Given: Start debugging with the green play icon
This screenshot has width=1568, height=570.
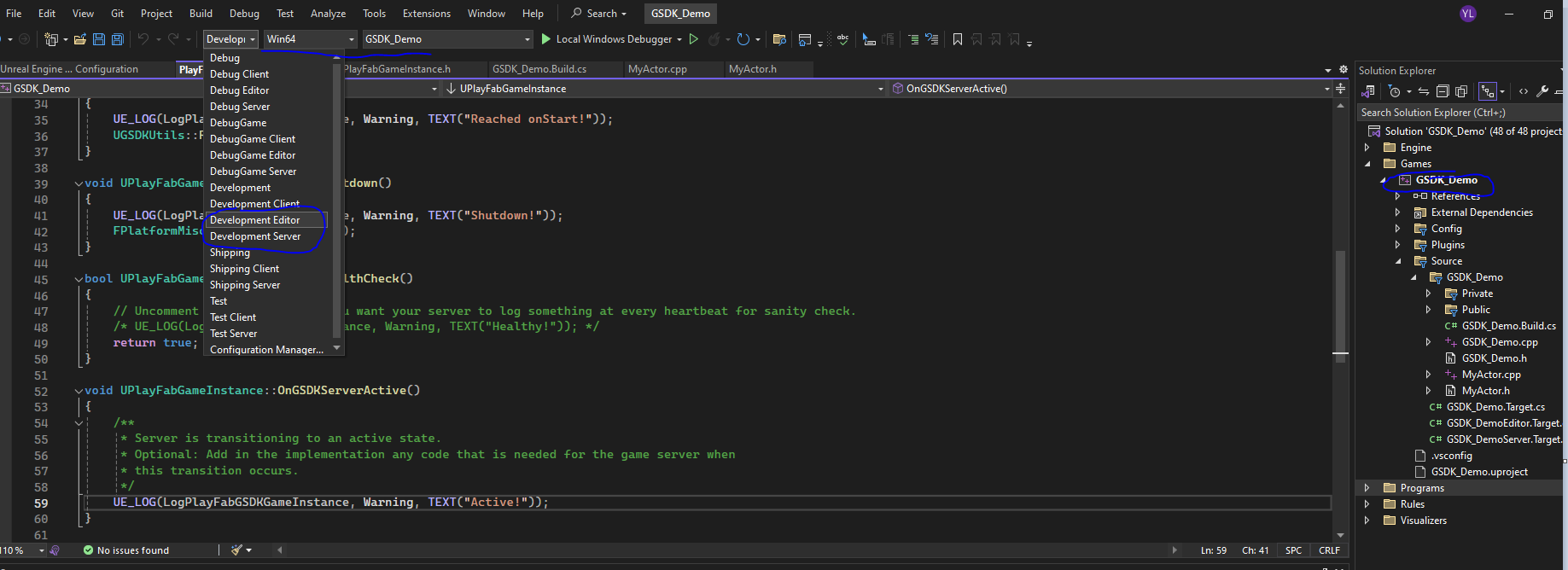Looking at the screenshot, I should coord(546,39).
